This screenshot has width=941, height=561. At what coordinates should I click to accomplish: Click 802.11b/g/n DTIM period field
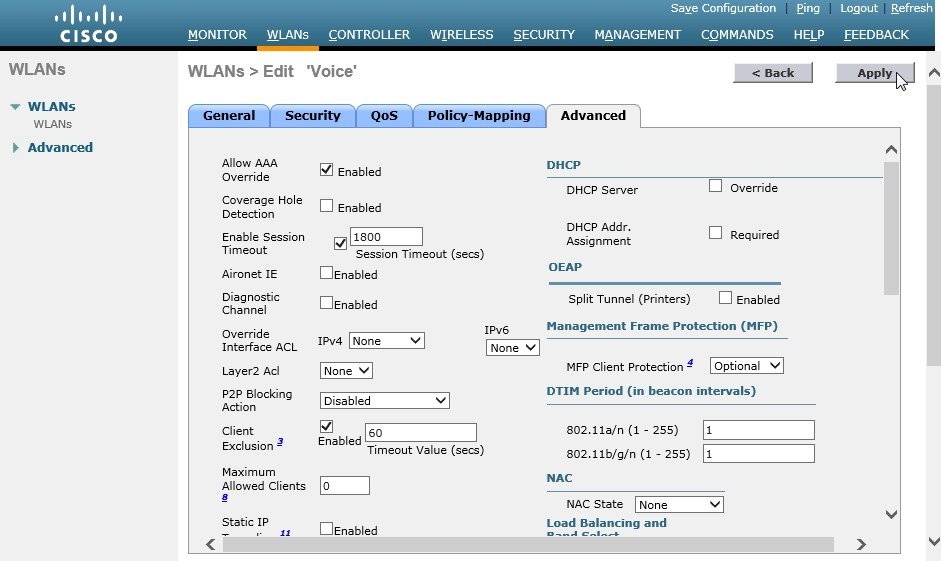tap(759, 454)
